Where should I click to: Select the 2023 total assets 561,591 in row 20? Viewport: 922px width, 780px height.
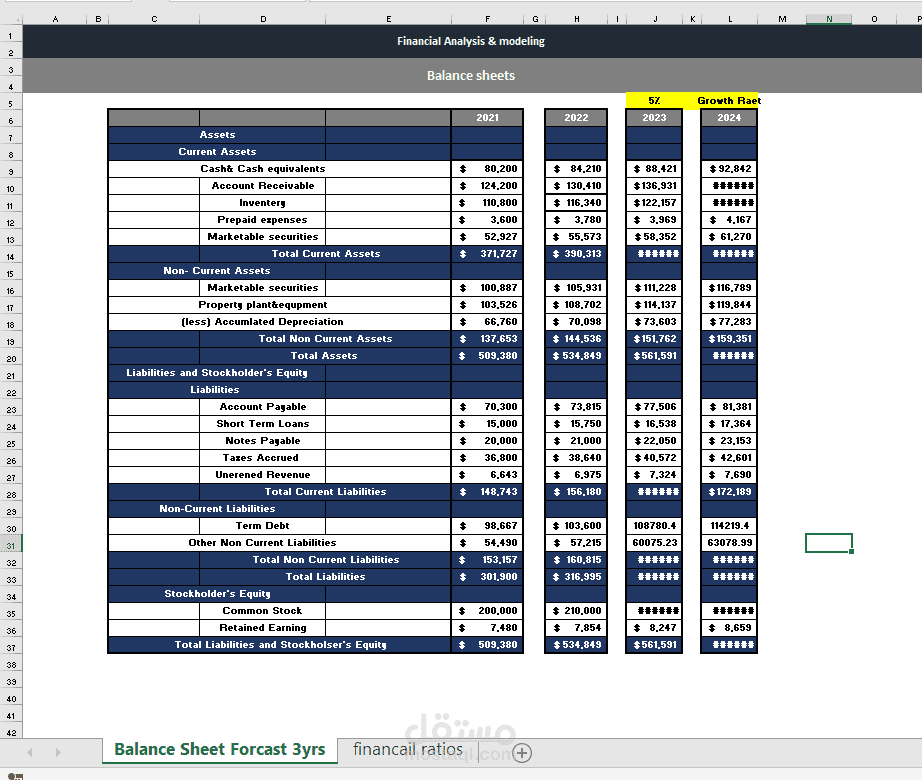tap(654, 356)
